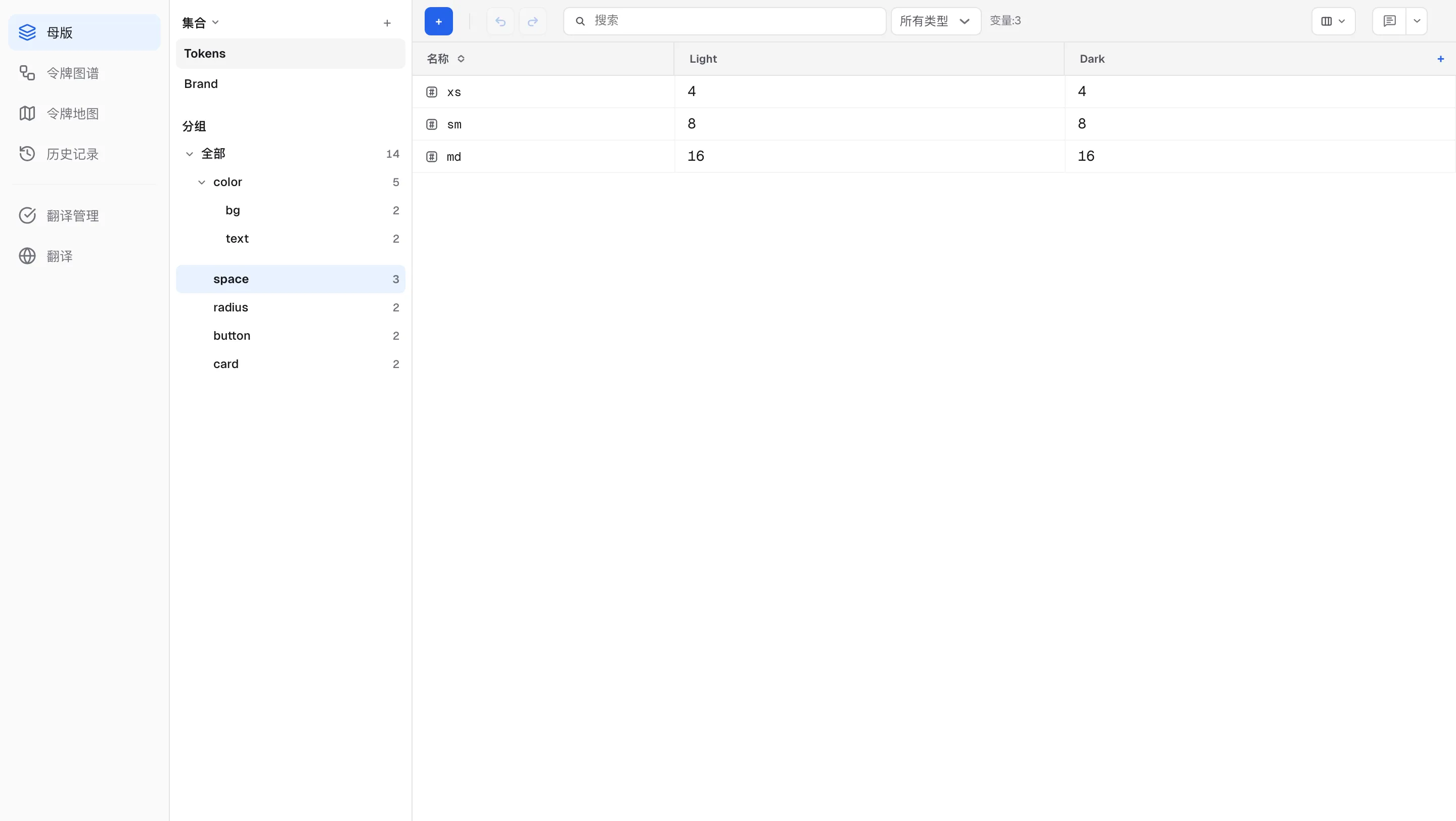Open the 所有类型 type filter dropdown

click(936, 21)
